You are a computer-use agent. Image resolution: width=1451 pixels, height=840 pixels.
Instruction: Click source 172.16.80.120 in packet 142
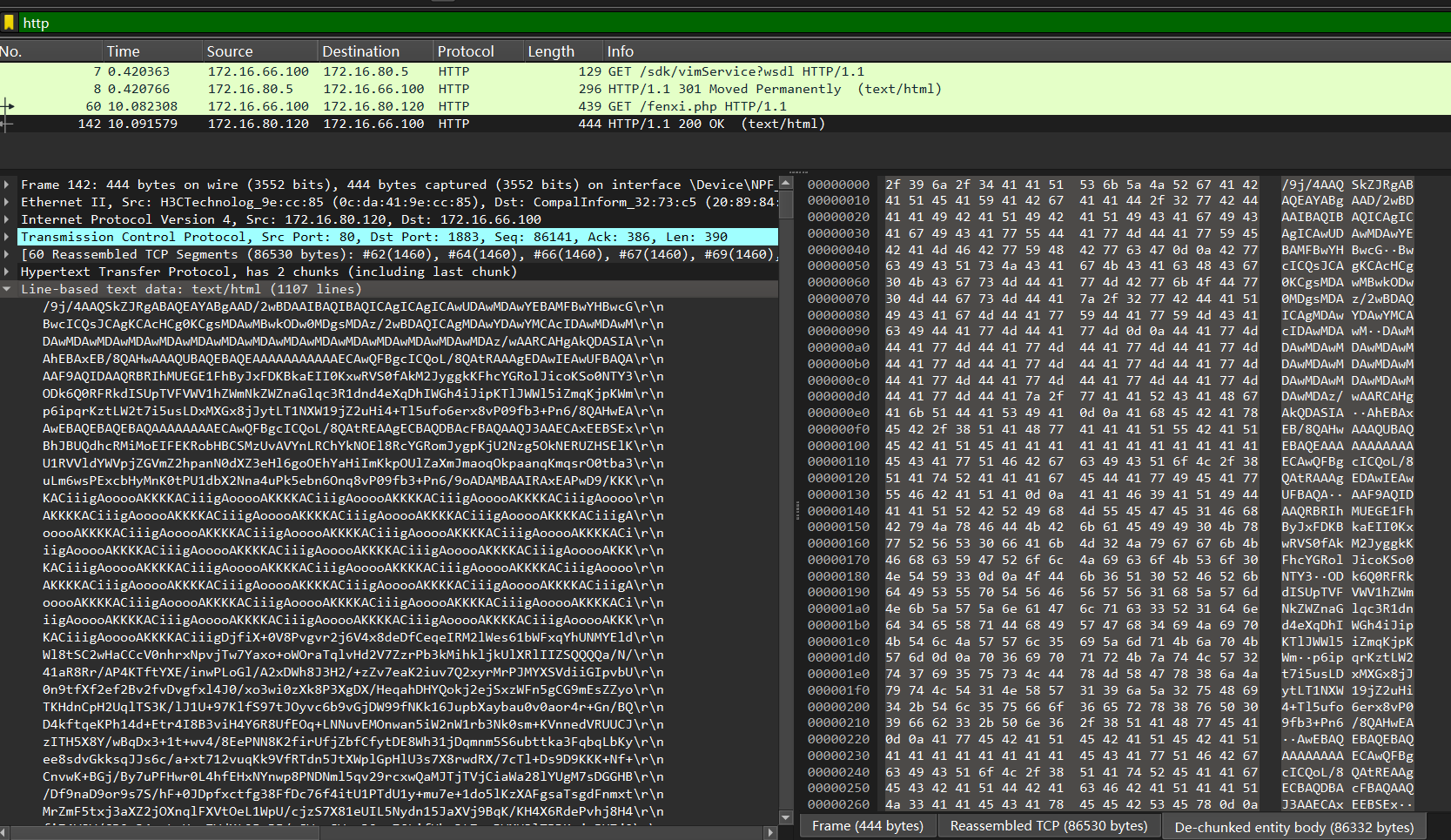(x=258, y=124)
